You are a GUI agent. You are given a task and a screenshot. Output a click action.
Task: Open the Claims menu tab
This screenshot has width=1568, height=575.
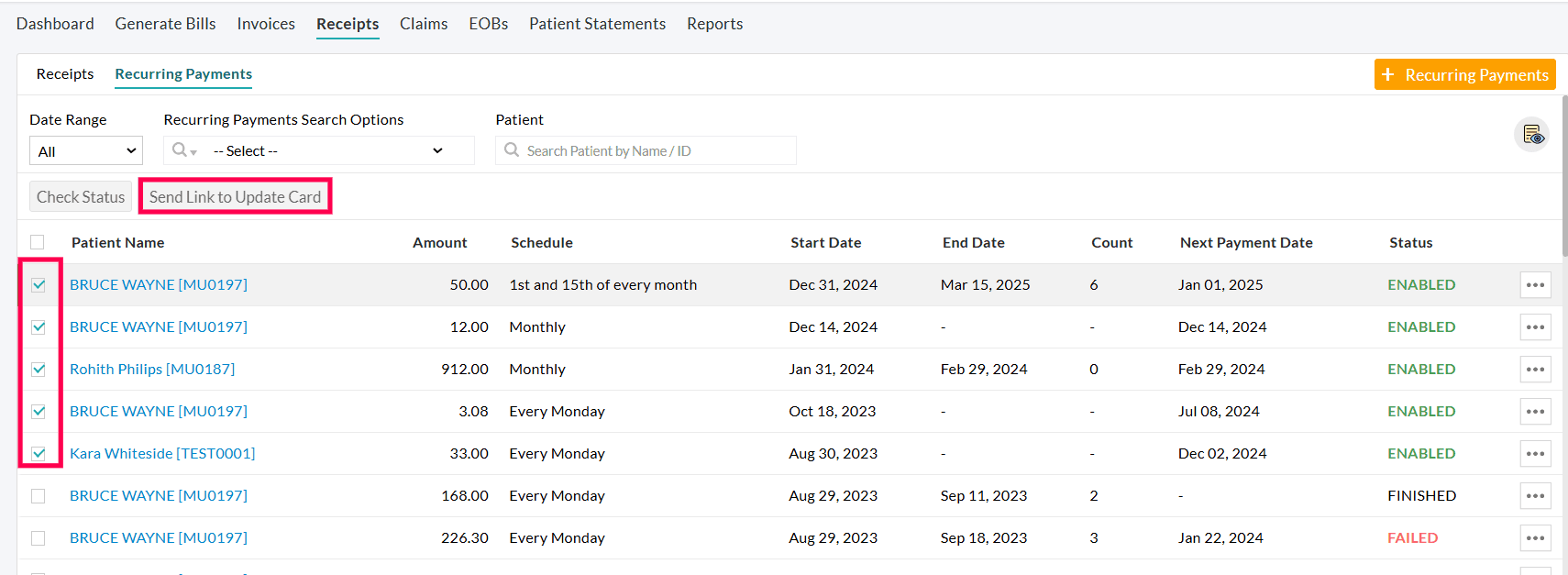coord(424,24)
